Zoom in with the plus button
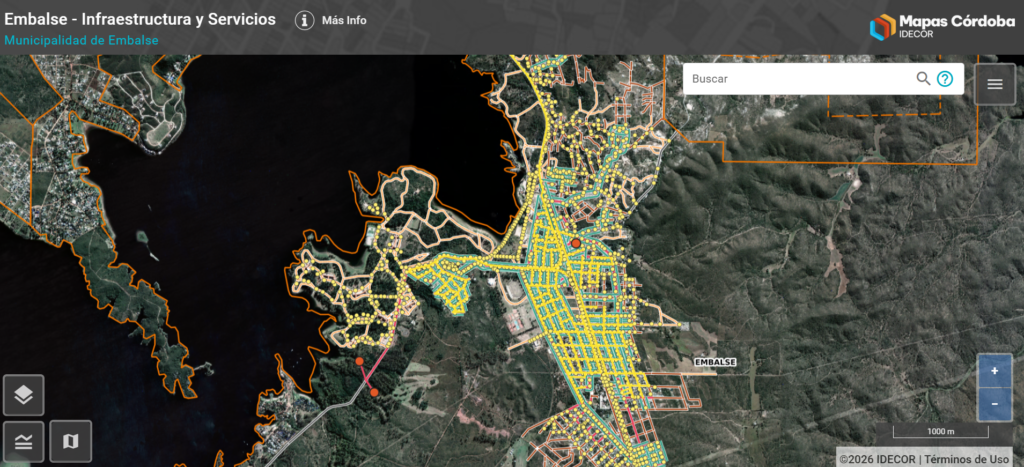Viewport: 1024px width, 467px height. (994, 371)
